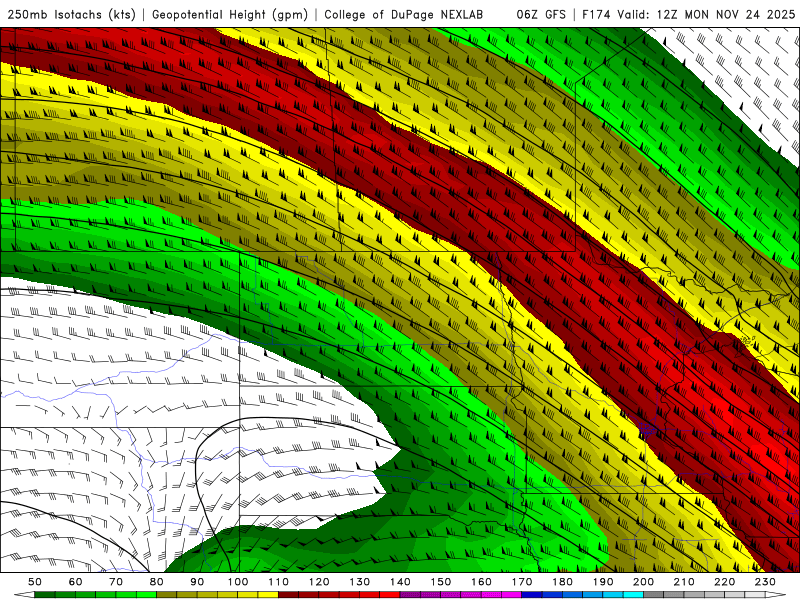
Task: Click the "12Z MON NOV 24 2025" valid time
Action: tap(726, 14)
